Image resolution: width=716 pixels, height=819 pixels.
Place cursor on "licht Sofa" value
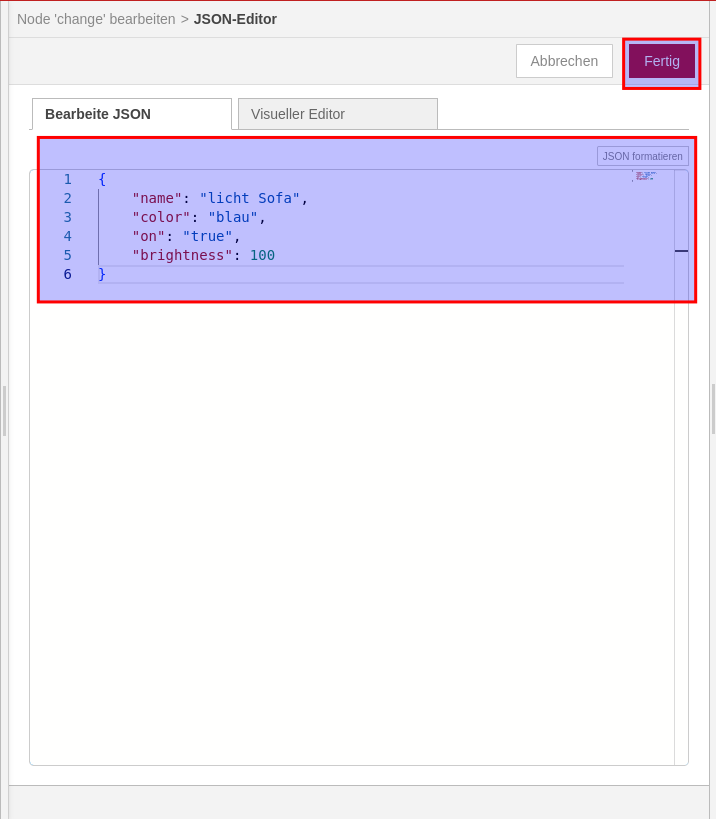point(250,198)
